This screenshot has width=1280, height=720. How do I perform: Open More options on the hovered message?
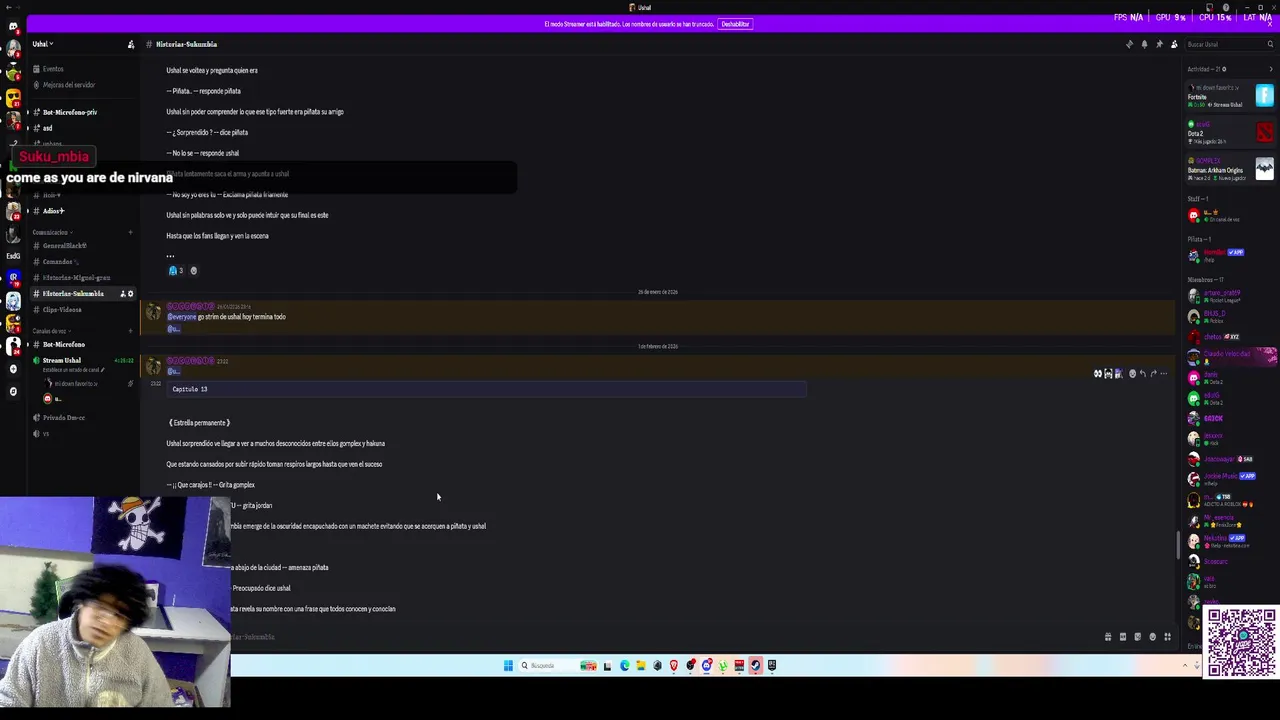click(x=1163, y=374)
